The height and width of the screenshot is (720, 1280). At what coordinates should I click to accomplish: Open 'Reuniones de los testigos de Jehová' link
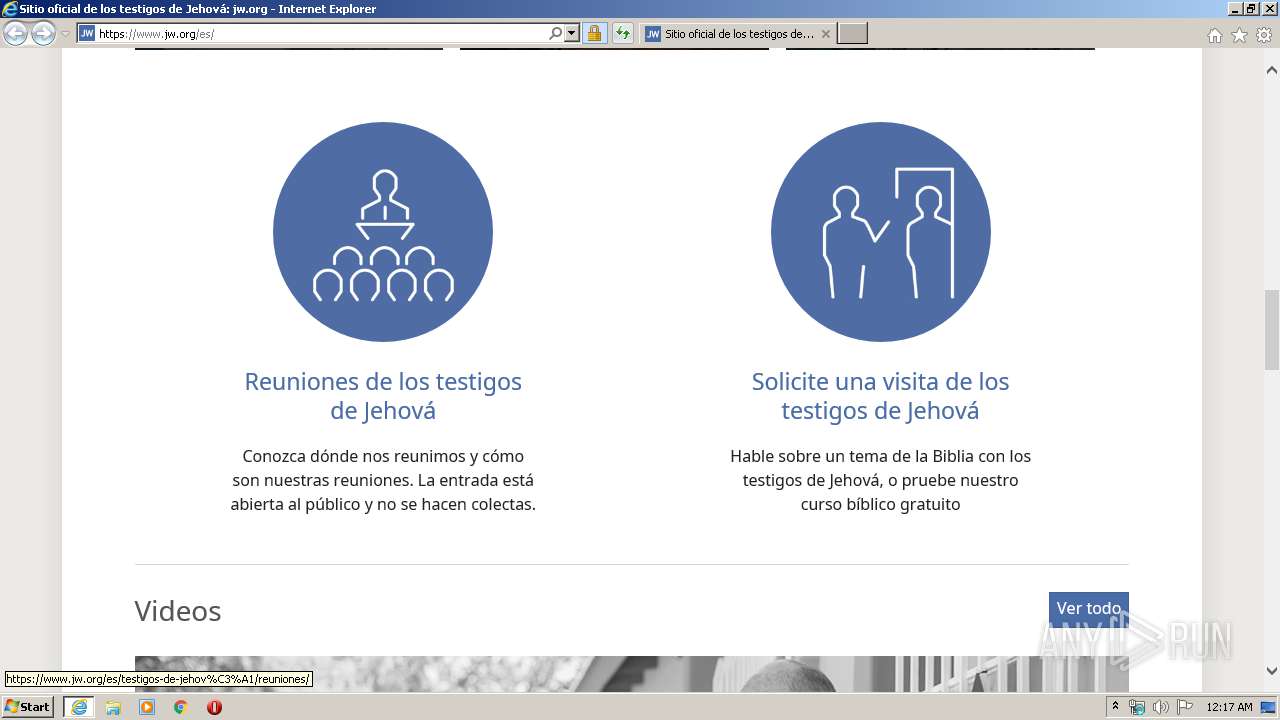(x=383, y=396)
